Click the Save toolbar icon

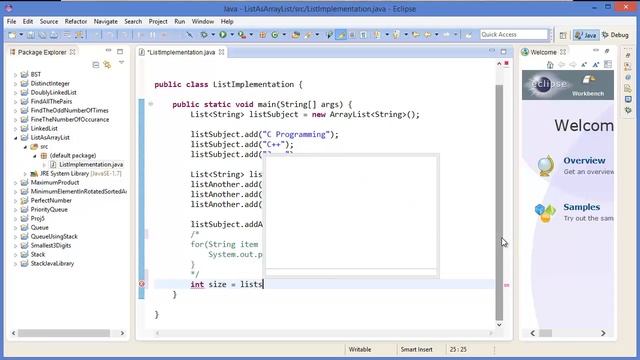(x=31, y=35)
